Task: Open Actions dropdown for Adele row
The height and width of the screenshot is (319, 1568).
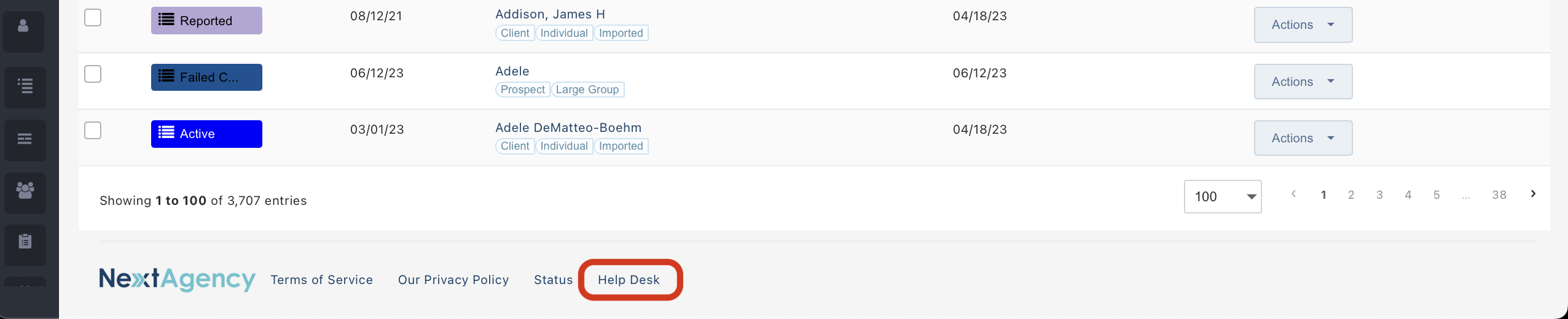Action: (x=1303, y=82)
